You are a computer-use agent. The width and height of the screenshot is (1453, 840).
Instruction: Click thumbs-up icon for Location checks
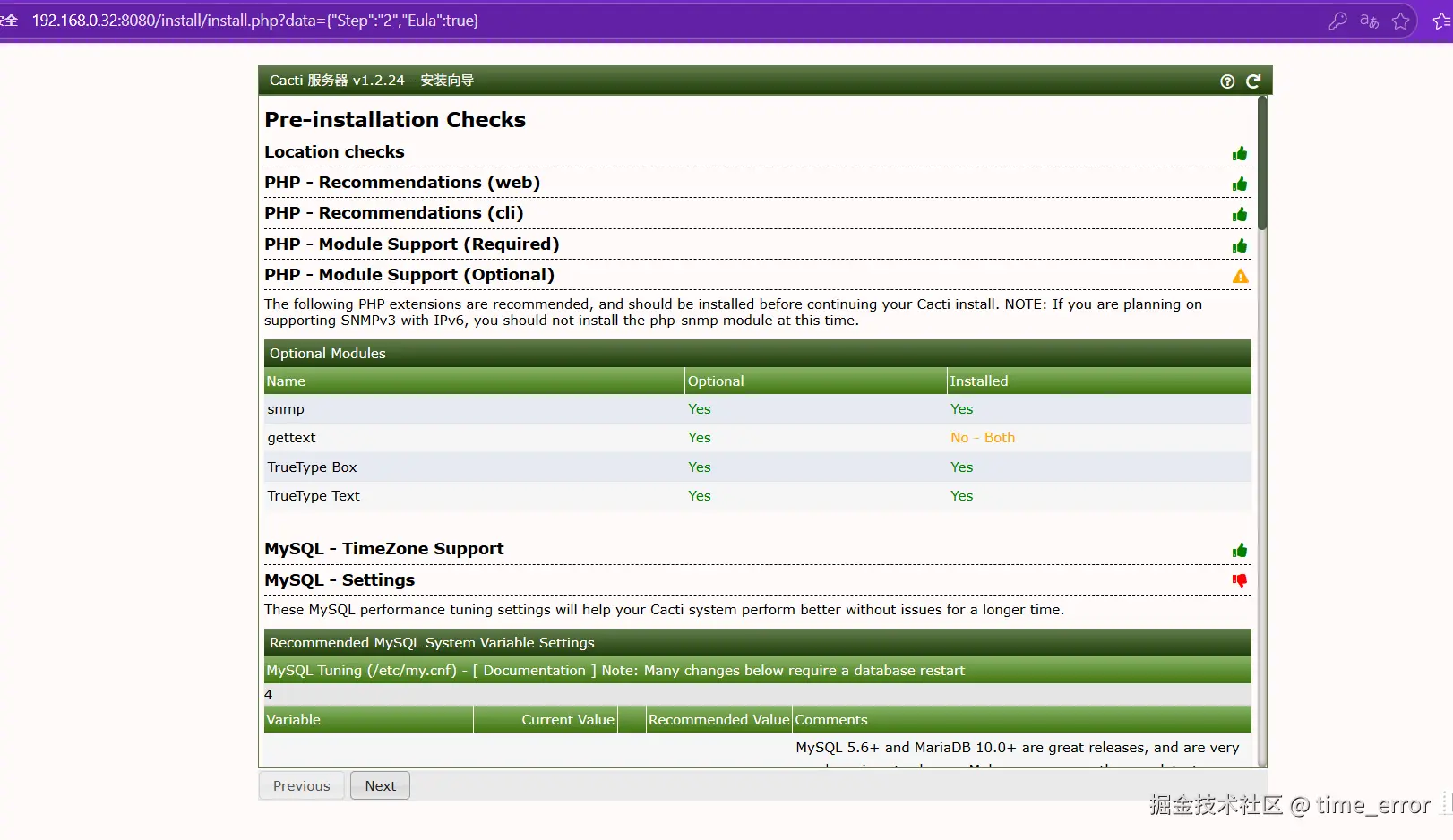(1240, 154)
